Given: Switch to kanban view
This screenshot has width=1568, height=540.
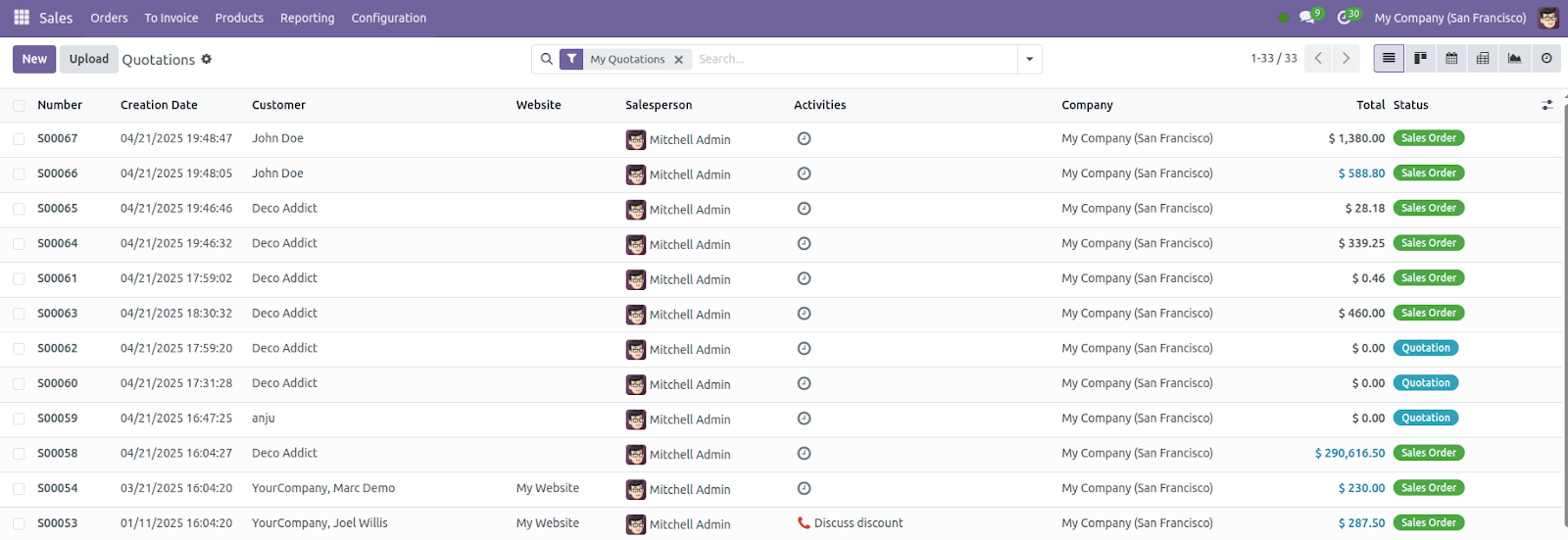Looking at the screenshot, I should tap(1420, 59).
